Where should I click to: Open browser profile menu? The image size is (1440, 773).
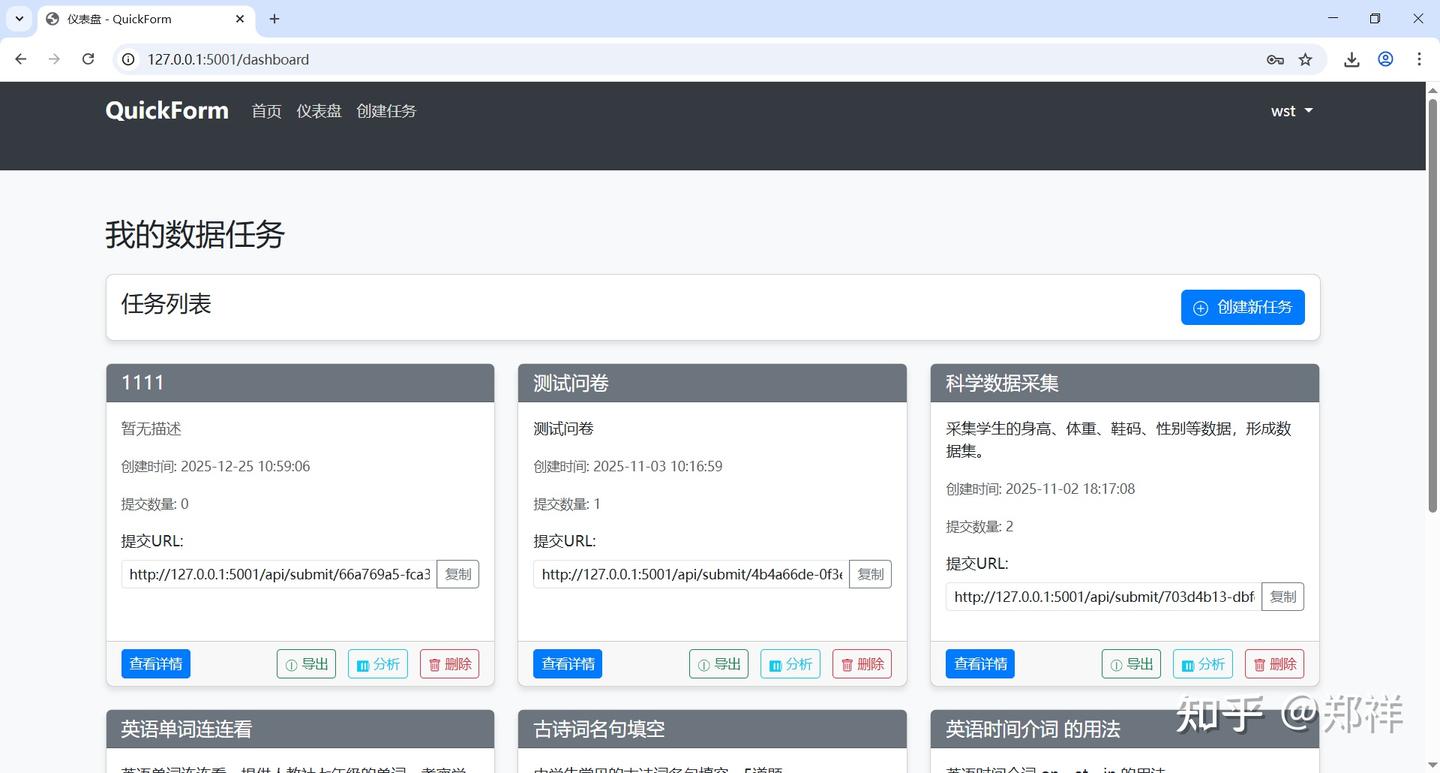coord(1385,59)
